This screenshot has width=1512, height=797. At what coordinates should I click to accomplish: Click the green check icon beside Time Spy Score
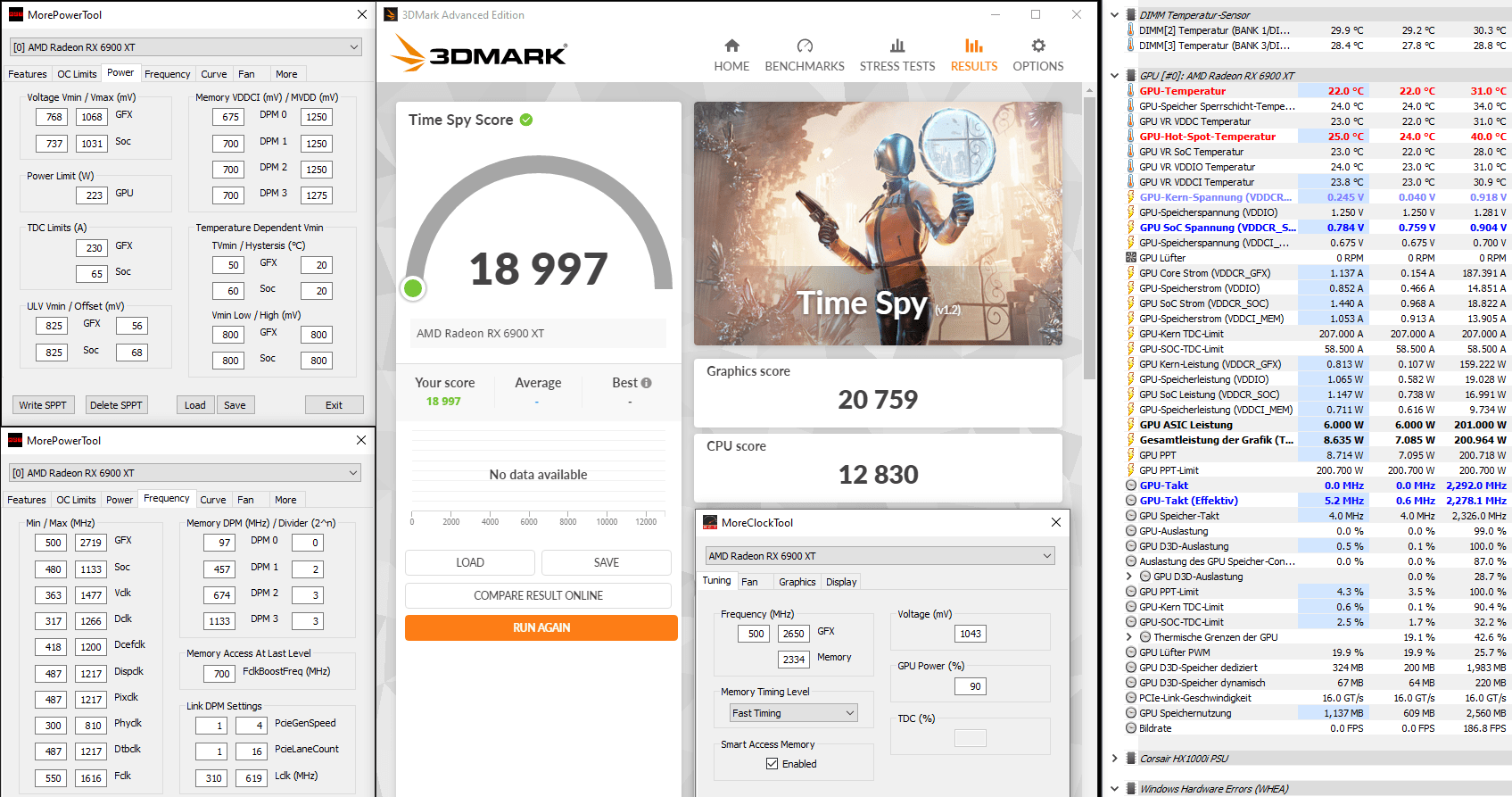(x=526, y=120)
